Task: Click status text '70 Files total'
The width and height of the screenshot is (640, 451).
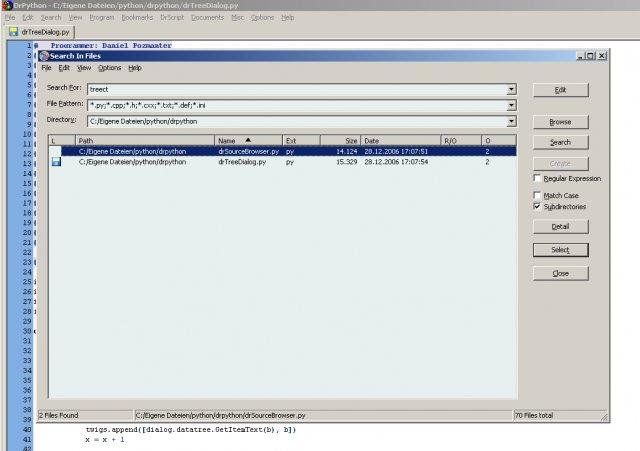Action: click(534, 415)
